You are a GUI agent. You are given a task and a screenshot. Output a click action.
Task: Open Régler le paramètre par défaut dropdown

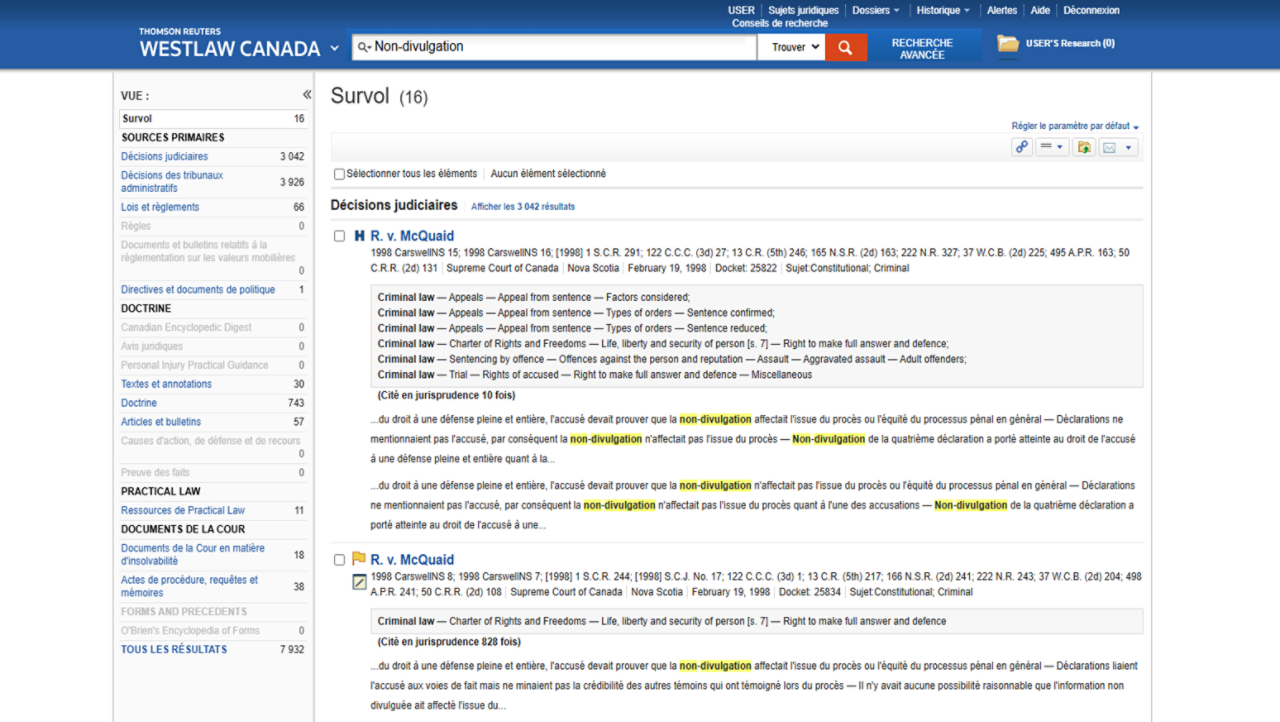[x=1072, y=125]
